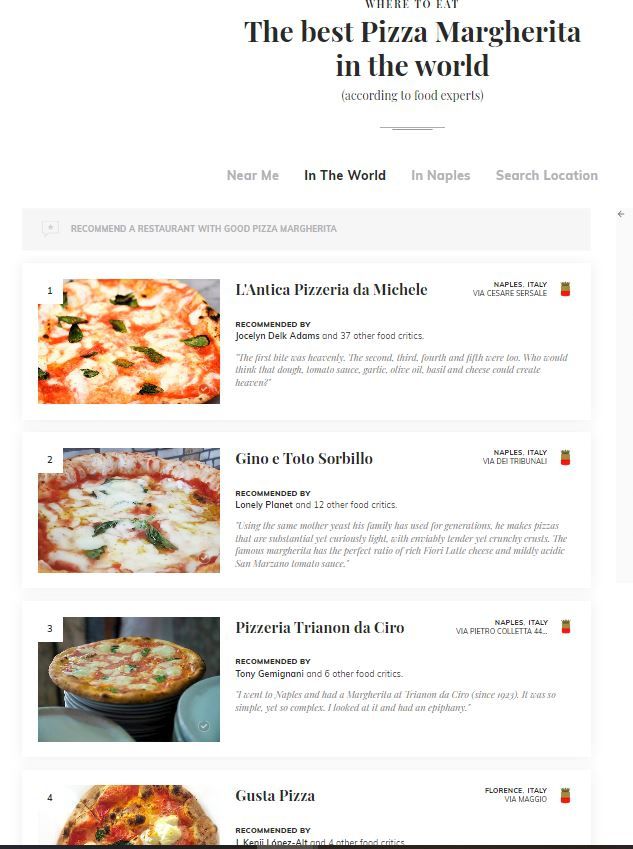Open the Search Location tab
The height and width of the screenshot is (849, 633).
547,175
